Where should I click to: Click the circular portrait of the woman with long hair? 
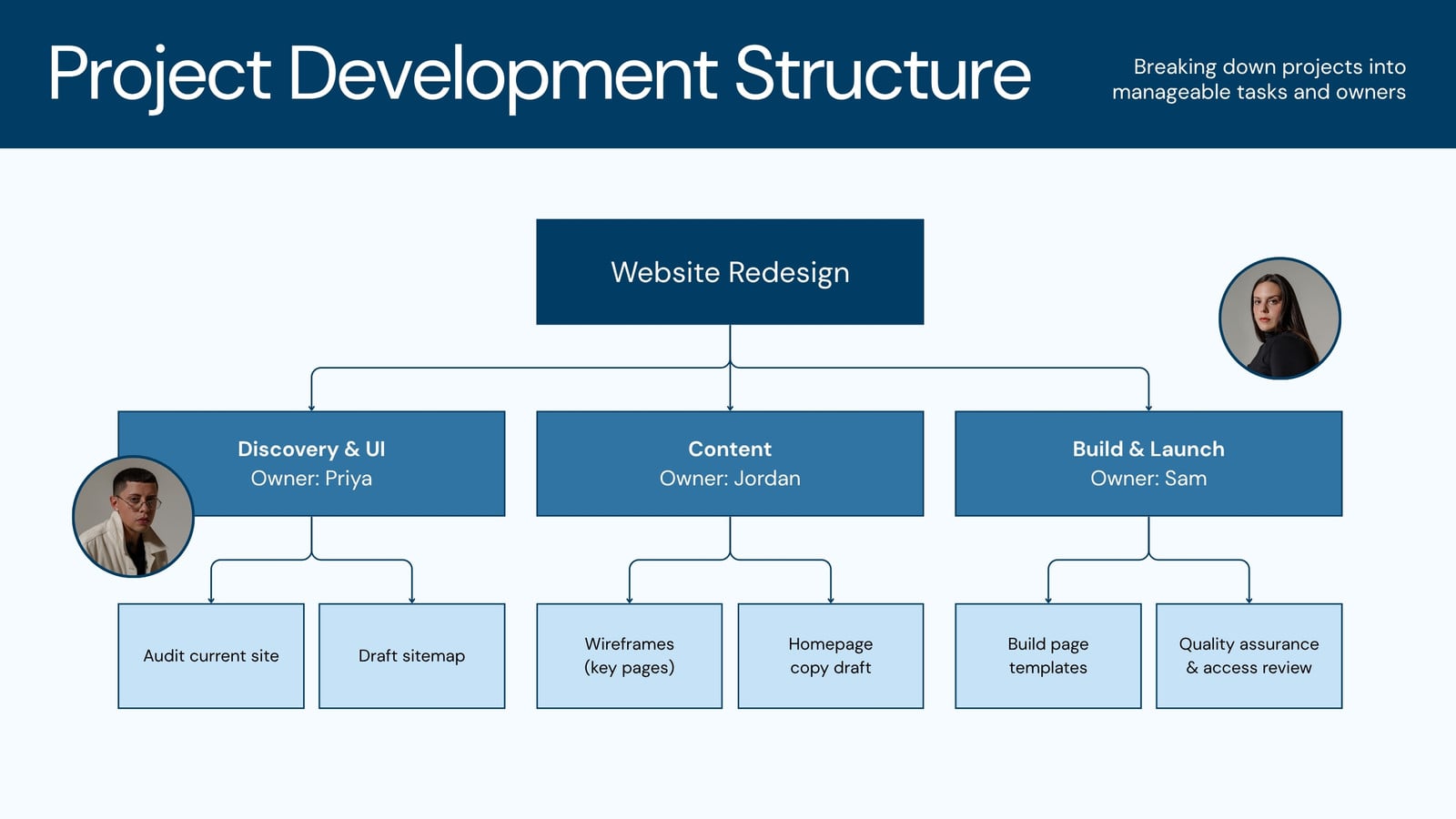coord(1279,318)
